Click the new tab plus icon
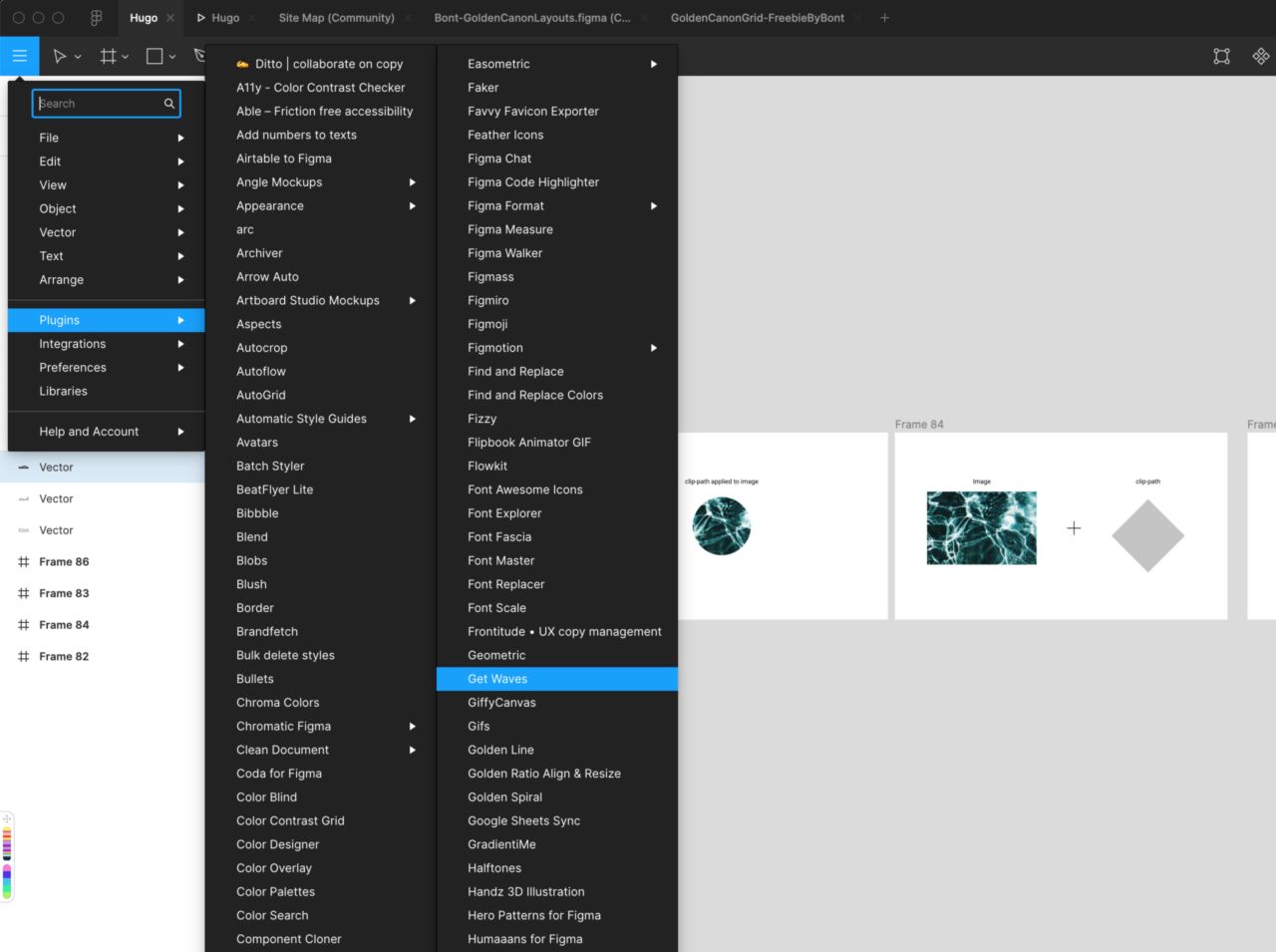This screenshot has height=952, width=1276. coord(884,18)
